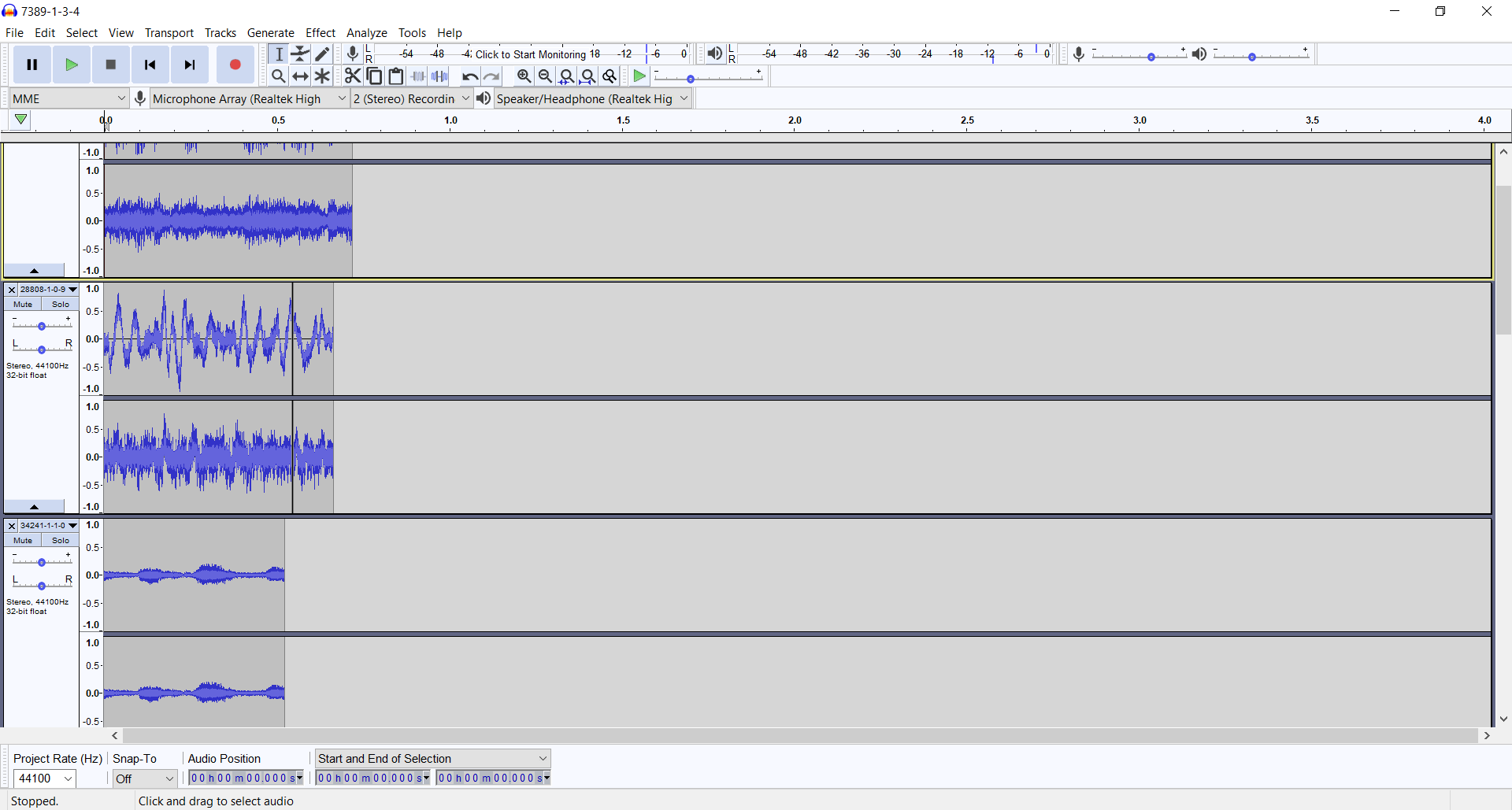Skip to Start of the project
This screenshot has height=810, width=1512.
[150, 65]
